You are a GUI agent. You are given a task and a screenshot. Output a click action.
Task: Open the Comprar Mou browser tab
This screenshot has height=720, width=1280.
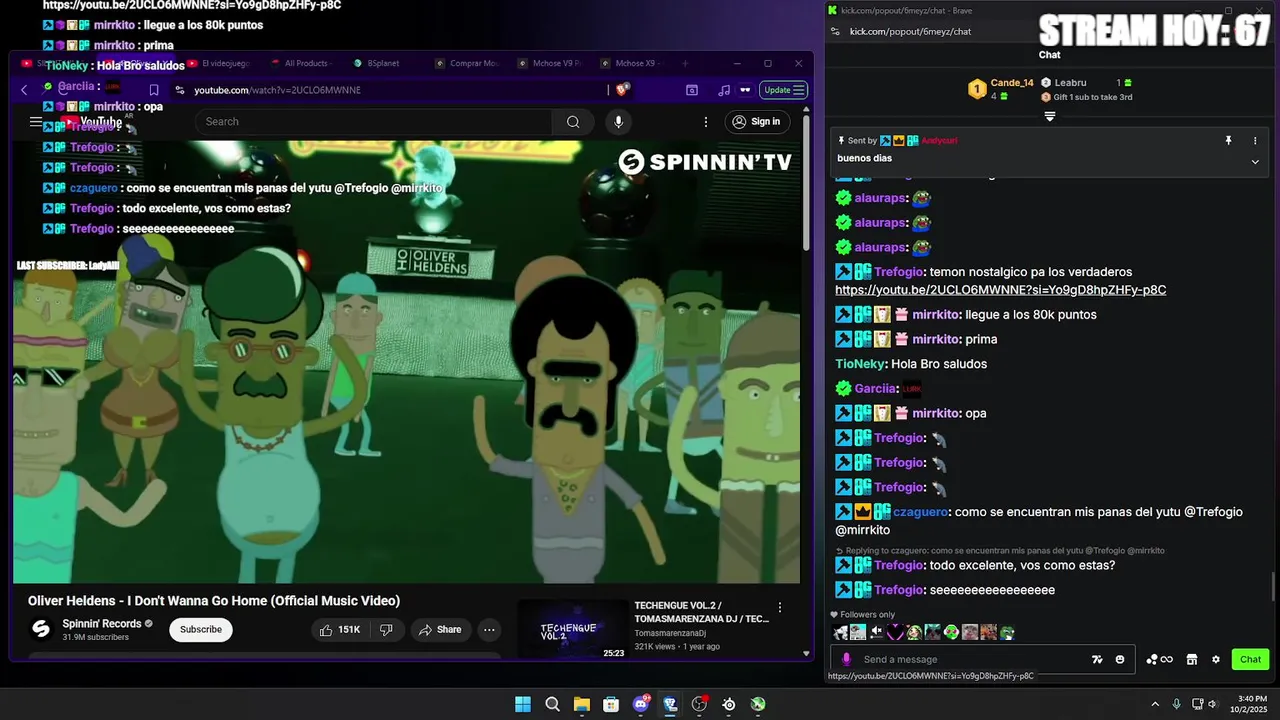474,63
